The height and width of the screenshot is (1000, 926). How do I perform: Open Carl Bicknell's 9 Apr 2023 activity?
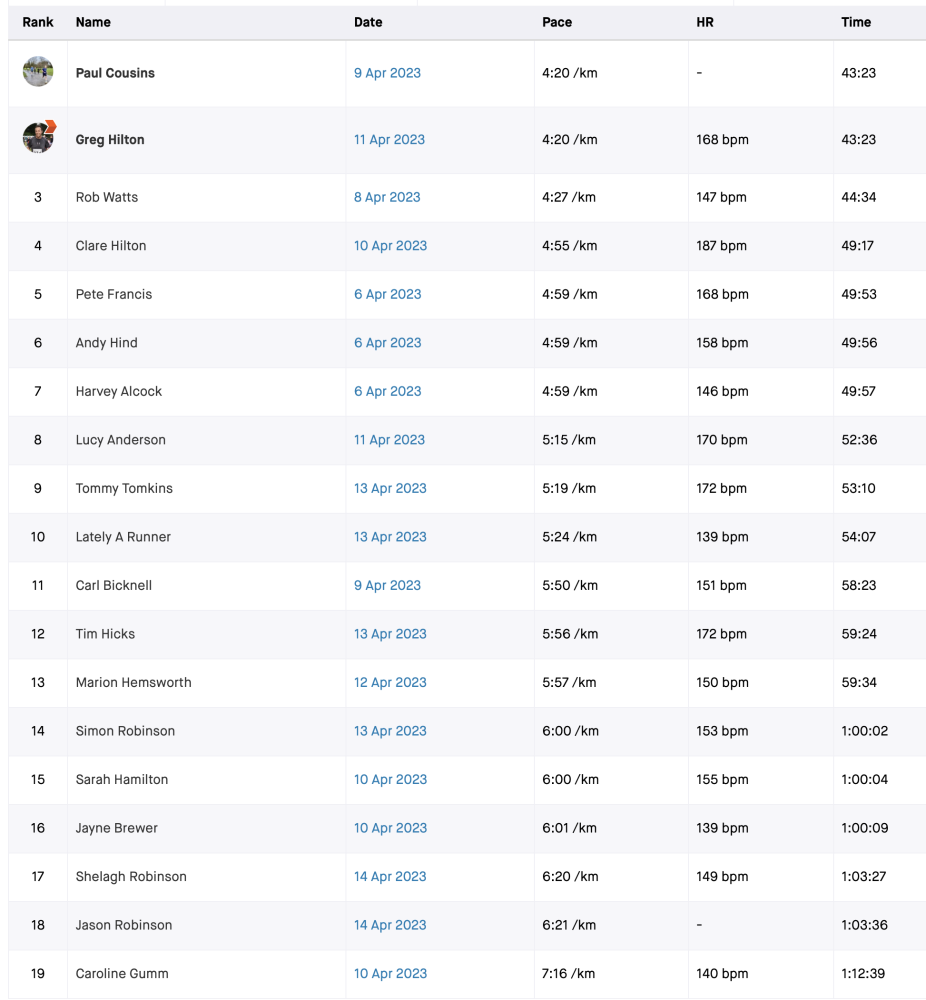tap(387, 585)
